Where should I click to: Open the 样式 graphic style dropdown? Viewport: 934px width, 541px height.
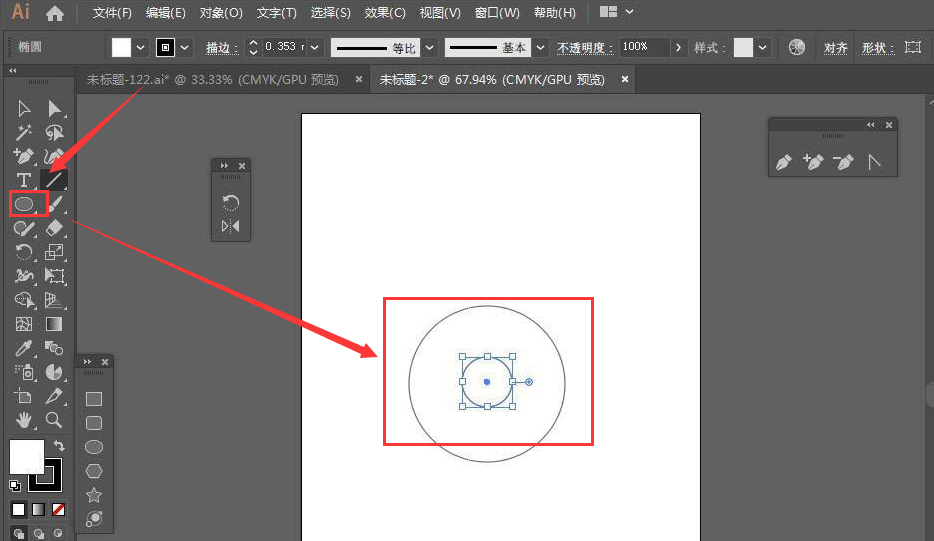pyautogui.click(x=762, y=48)
